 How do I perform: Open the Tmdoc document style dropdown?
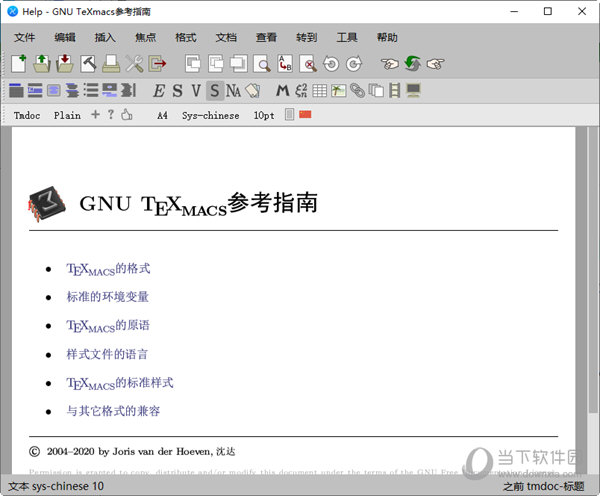pyautogui.click(x=27, y=115)
